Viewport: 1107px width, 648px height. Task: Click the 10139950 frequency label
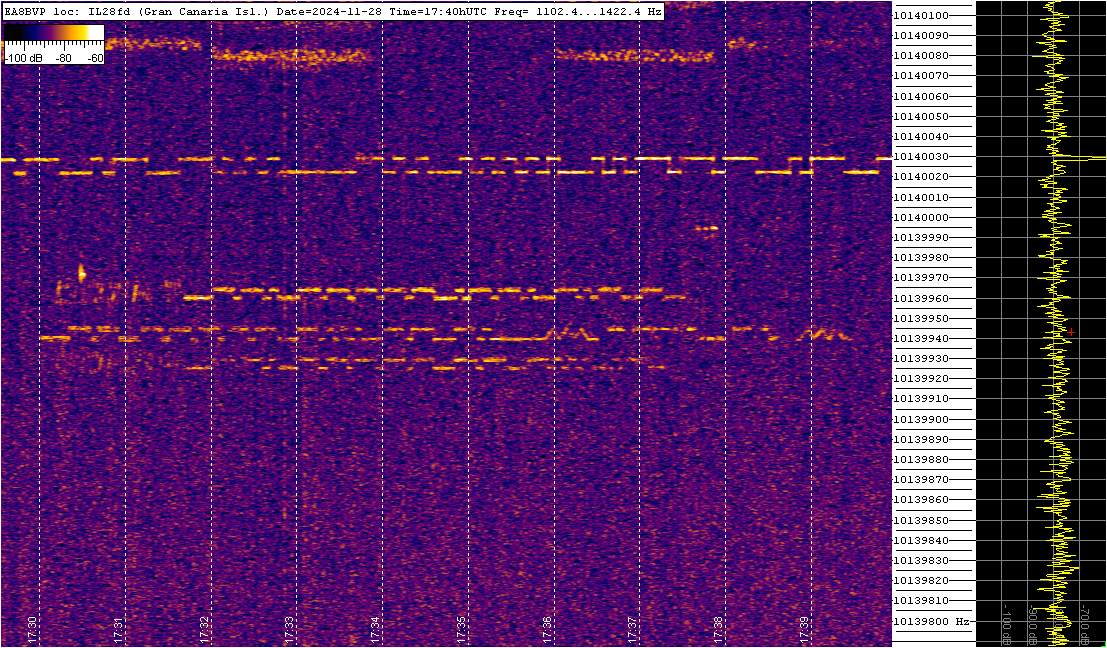[921, 318]
